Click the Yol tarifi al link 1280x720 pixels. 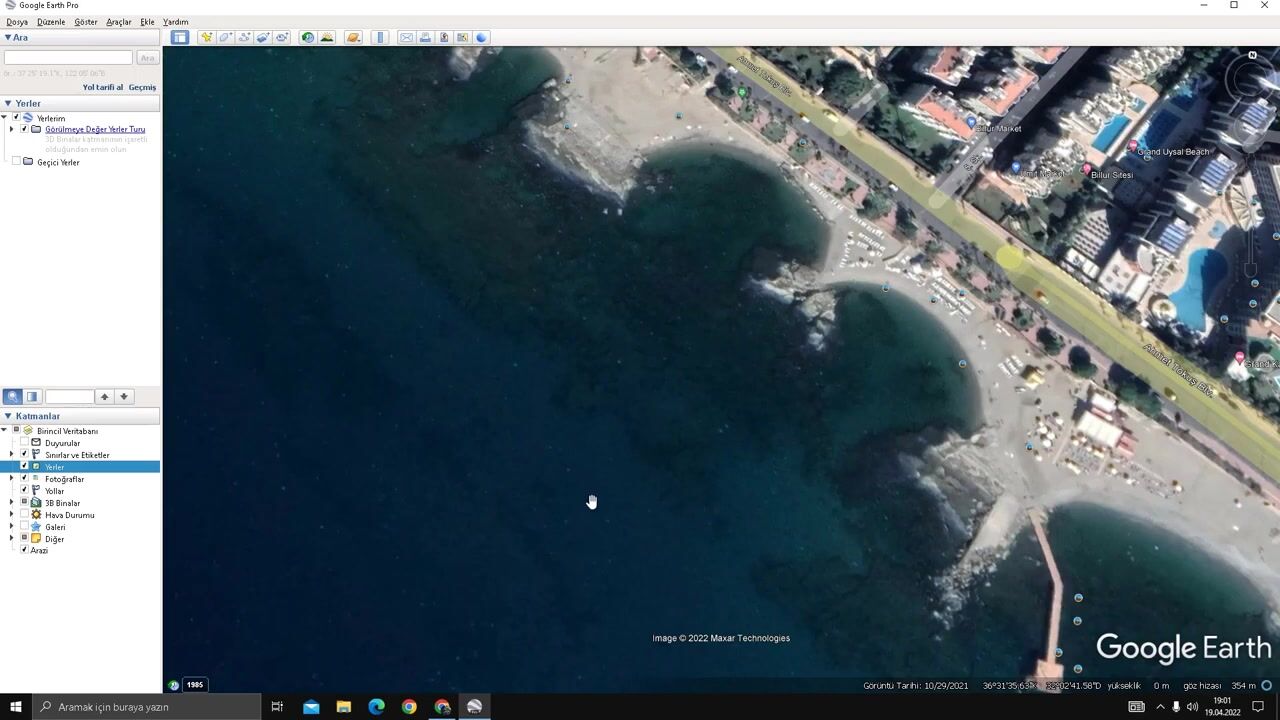pos(102,87)
